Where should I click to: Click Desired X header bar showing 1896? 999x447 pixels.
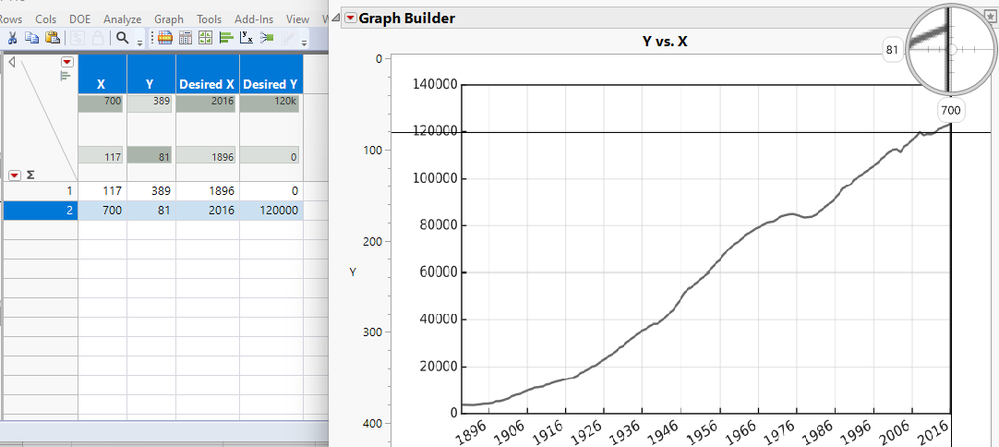click(x=207, y=155)
